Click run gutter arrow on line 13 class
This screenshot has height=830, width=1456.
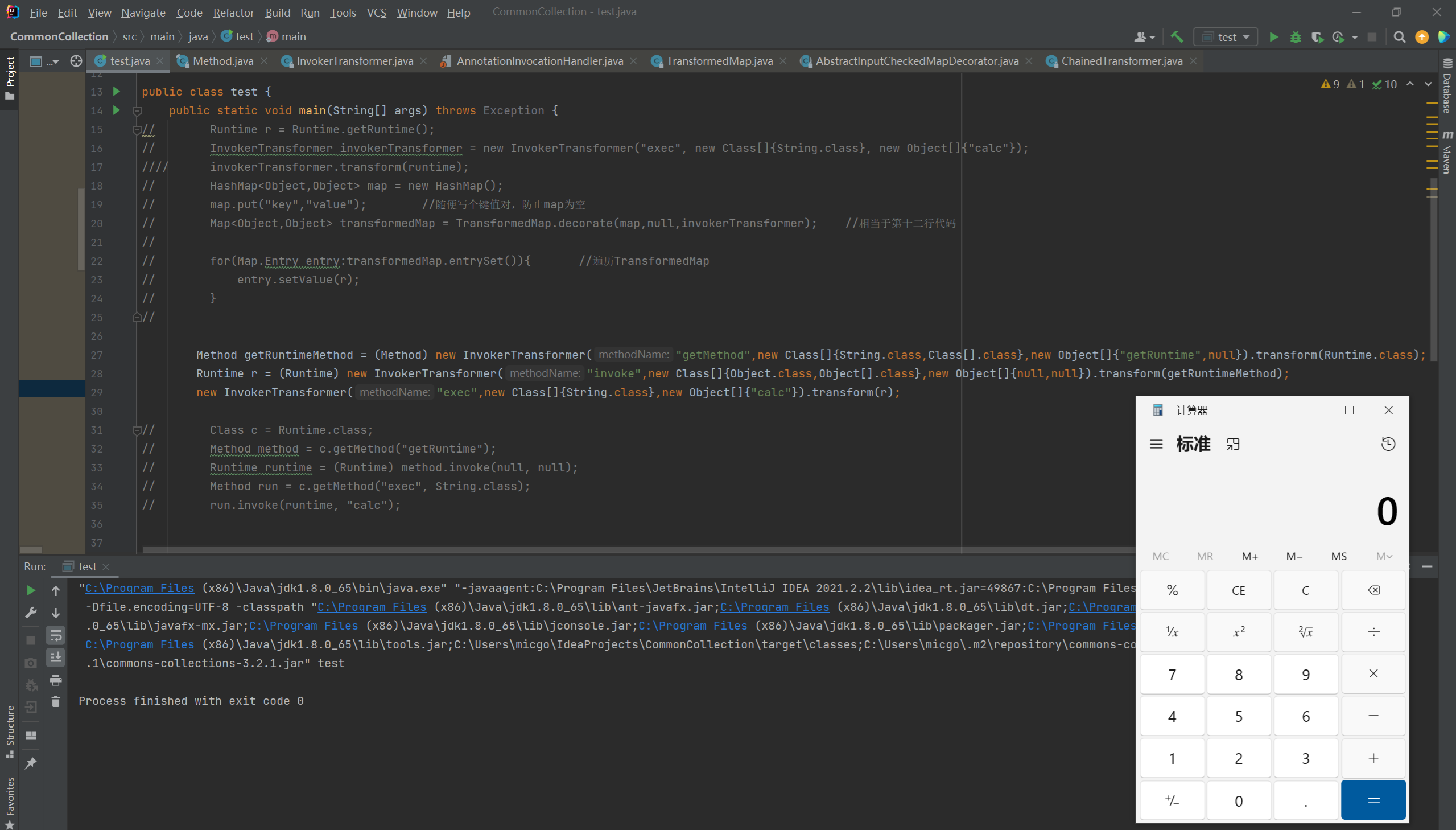(x=117, y=91)
